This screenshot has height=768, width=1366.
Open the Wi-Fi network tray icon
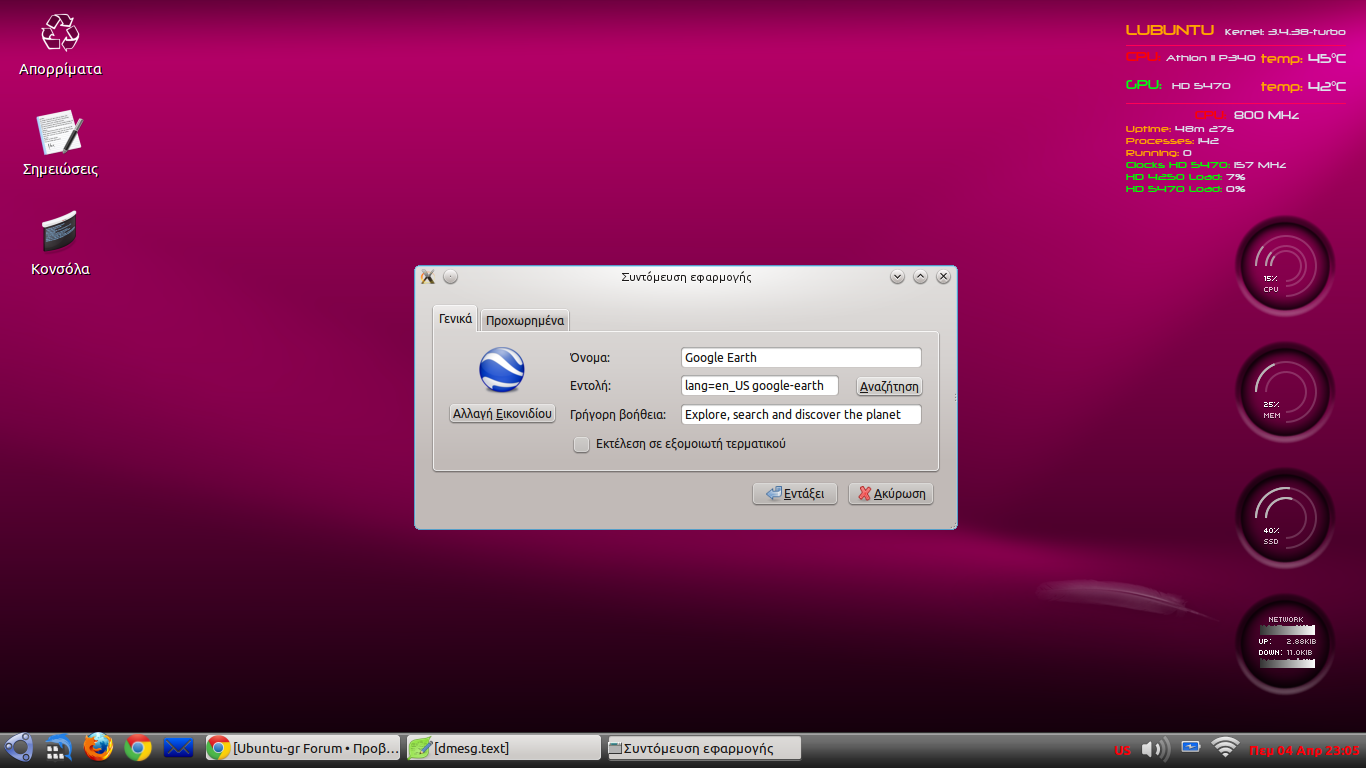coord(1224,747)
